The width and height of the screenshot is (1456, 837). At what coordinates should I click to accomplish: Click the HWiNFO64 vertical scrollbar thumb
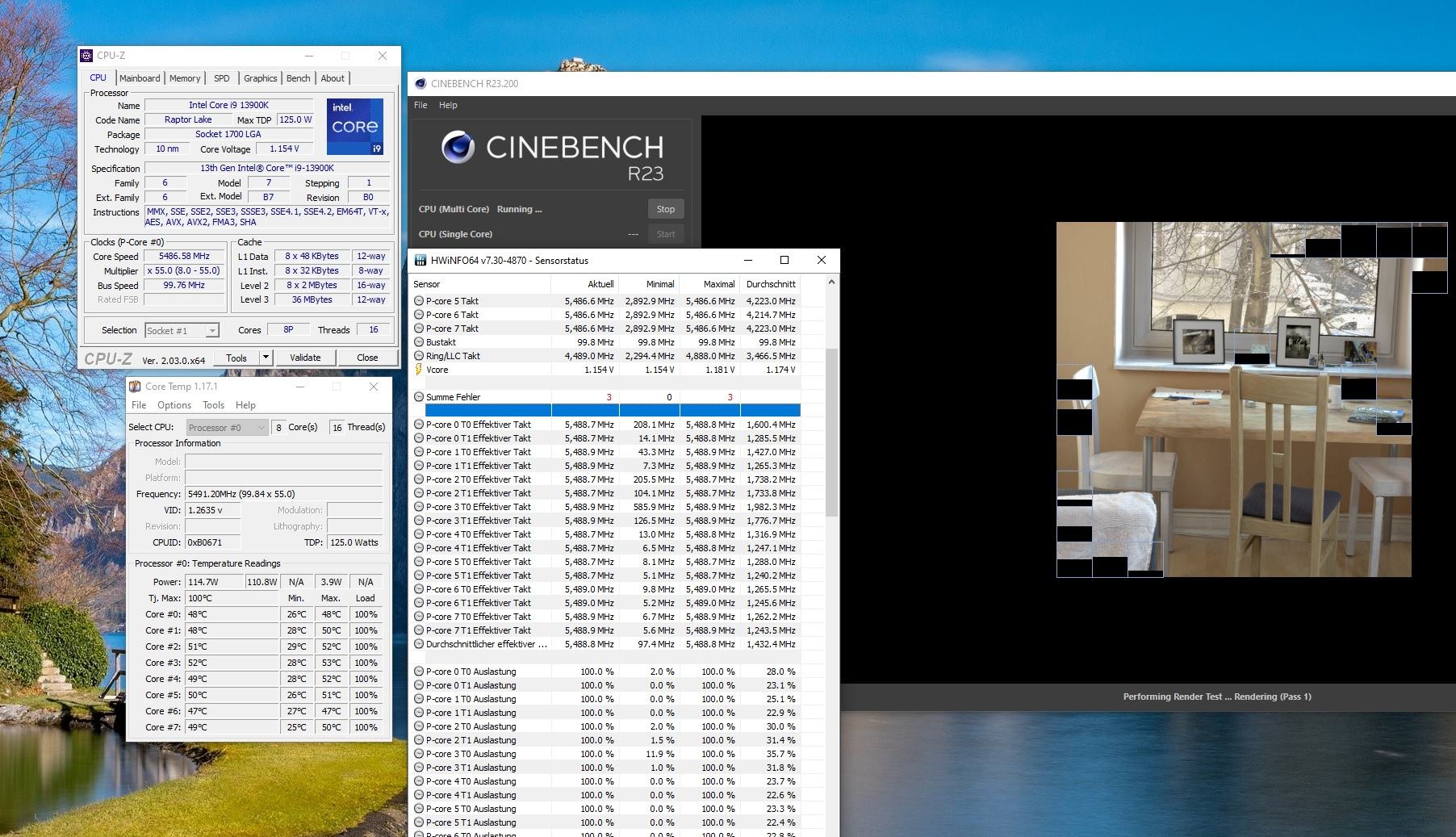[831, 432]
